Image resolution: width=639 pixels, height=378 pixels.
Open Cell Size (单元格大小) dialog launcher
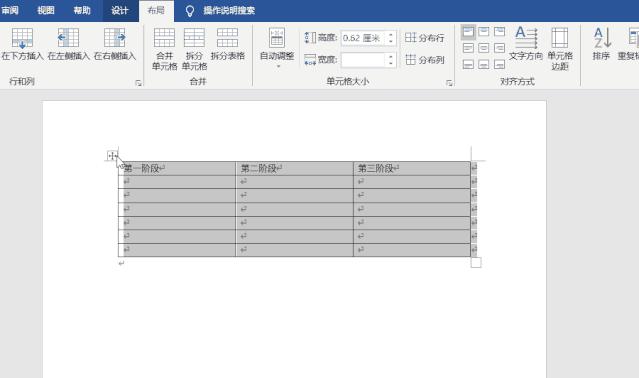[449, 83]
